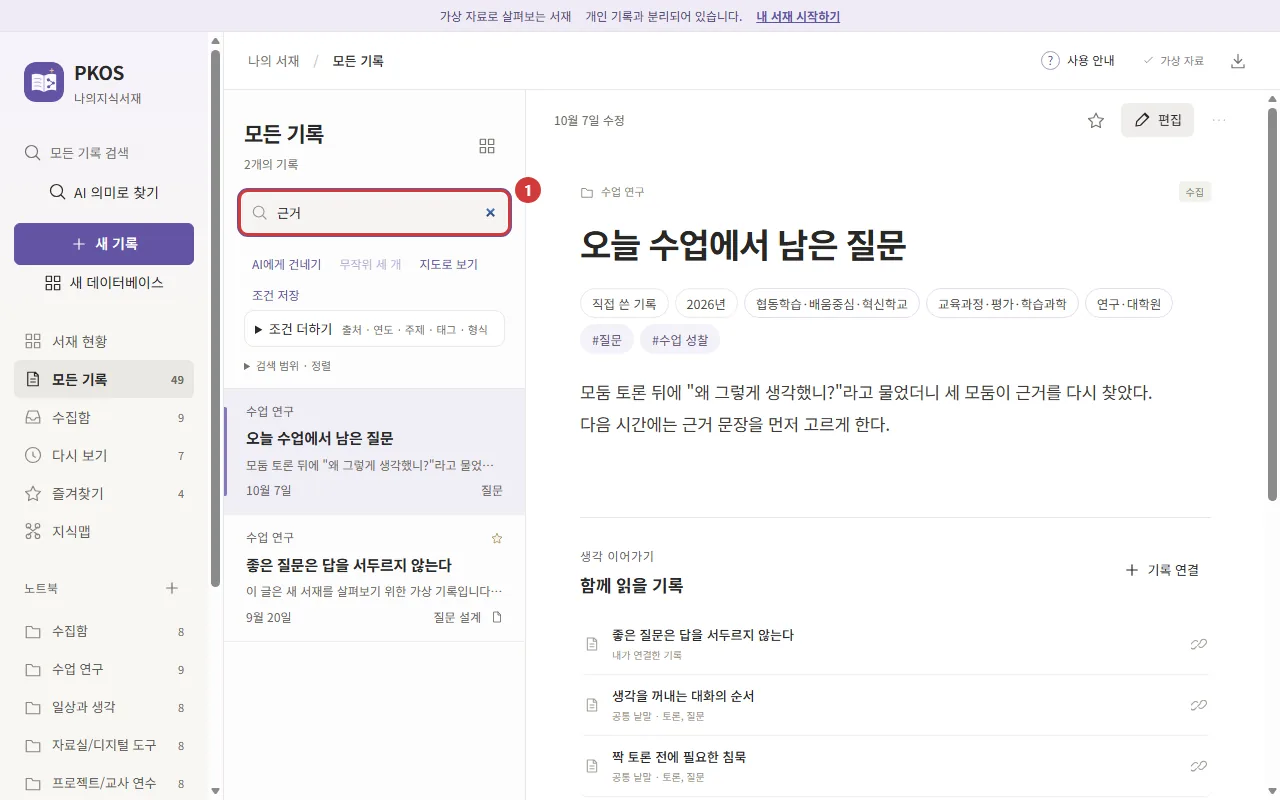Click AI에게 건네기 link
1280x800 pixels.
pos(286,264)
